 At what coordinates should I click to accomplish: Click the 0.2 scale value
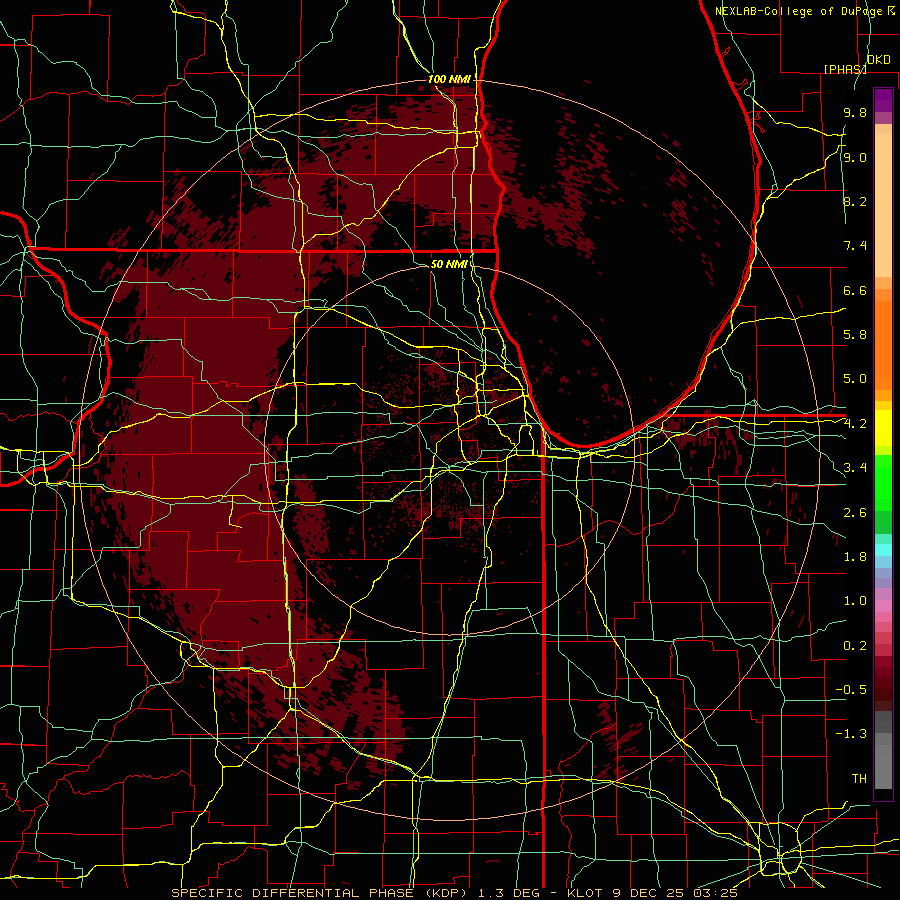(x=855, y=646)
